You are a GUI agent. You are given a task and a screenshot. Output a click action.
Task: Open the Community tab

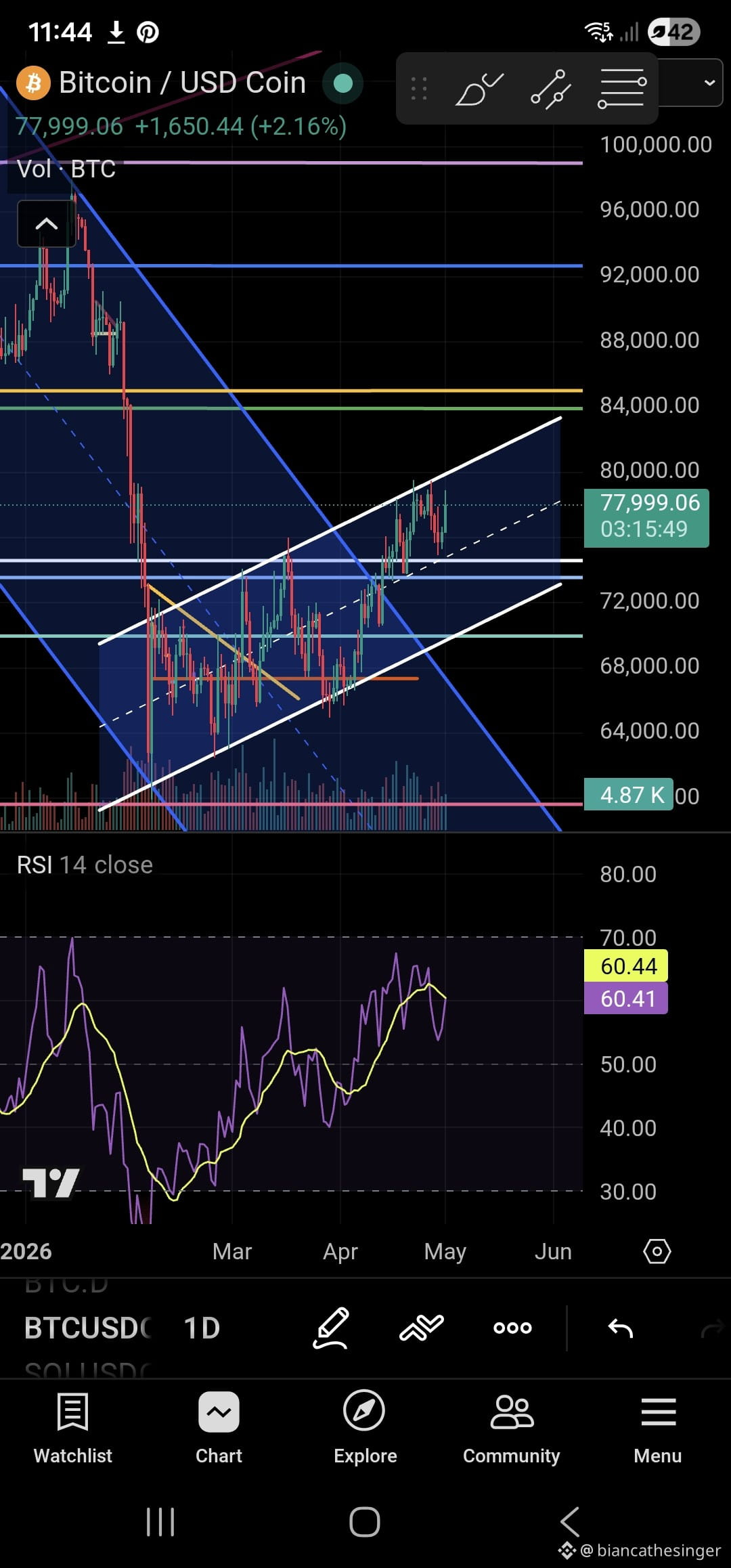[511, 1429]
